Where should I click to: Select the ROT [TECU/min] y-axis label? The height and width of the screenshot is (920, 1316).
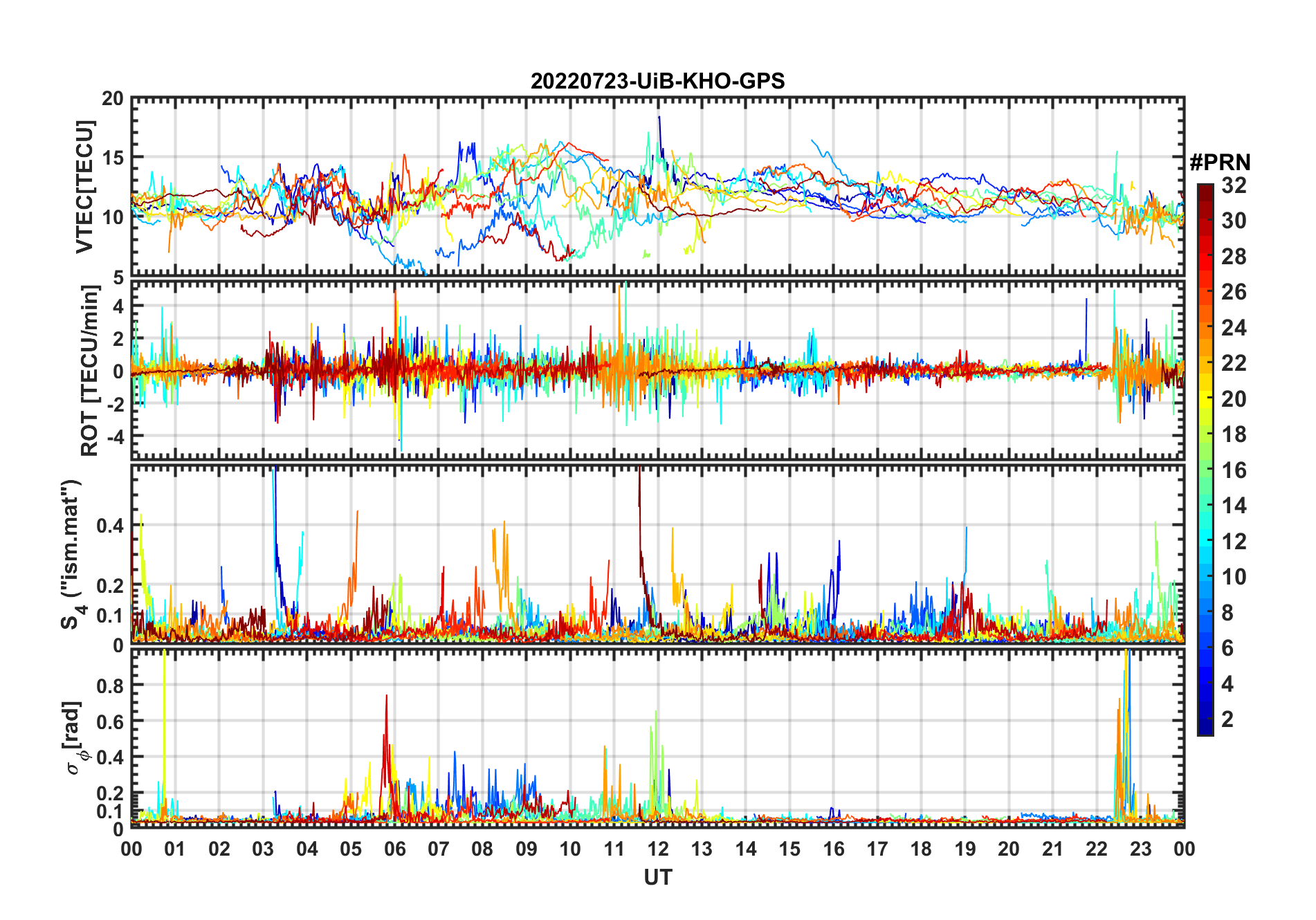[90, 371]
